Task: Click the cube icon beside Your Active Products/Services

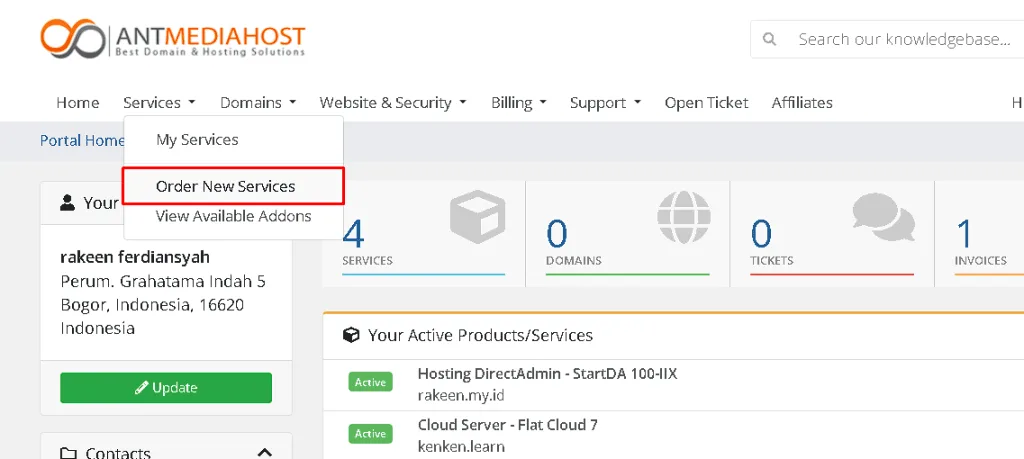Action: 351,335
